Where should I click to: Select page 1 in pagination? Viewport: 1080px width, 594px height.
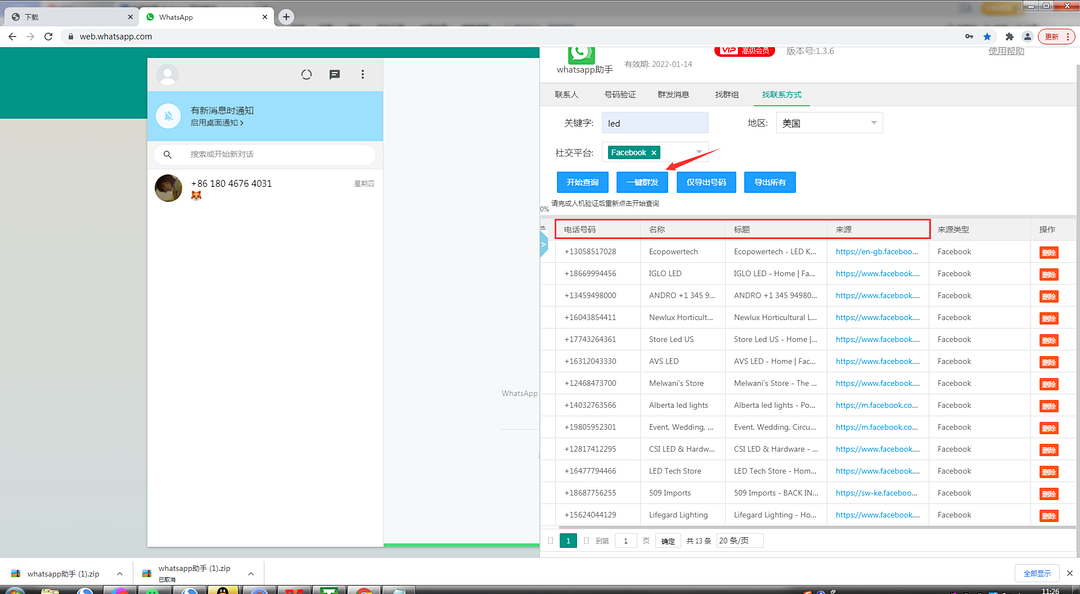(x=568, y=541)
